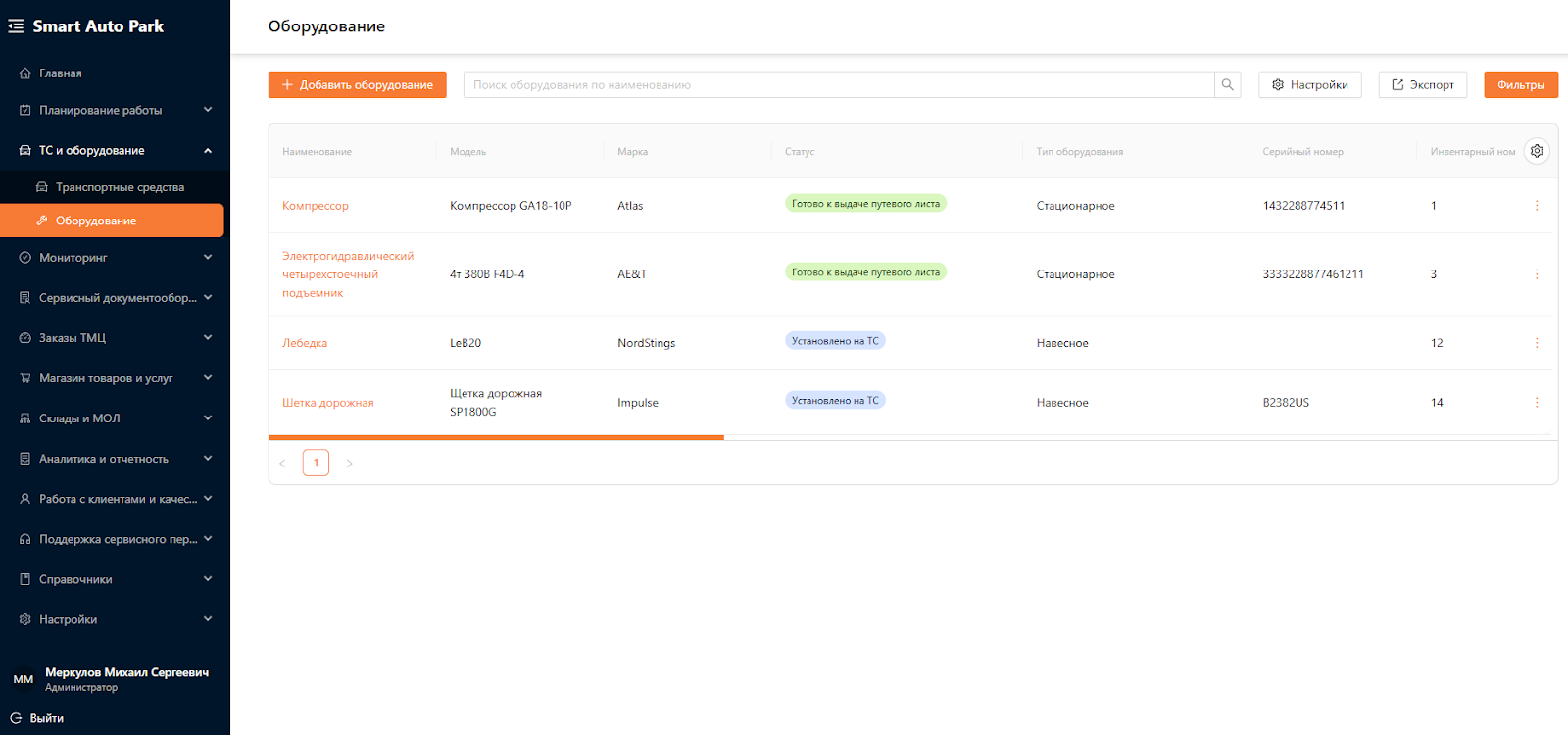Open three-dot actions menu for Компрессор row
Image resolution: width=1568 pixels, height=735 pixels.
click(1536, 206)
